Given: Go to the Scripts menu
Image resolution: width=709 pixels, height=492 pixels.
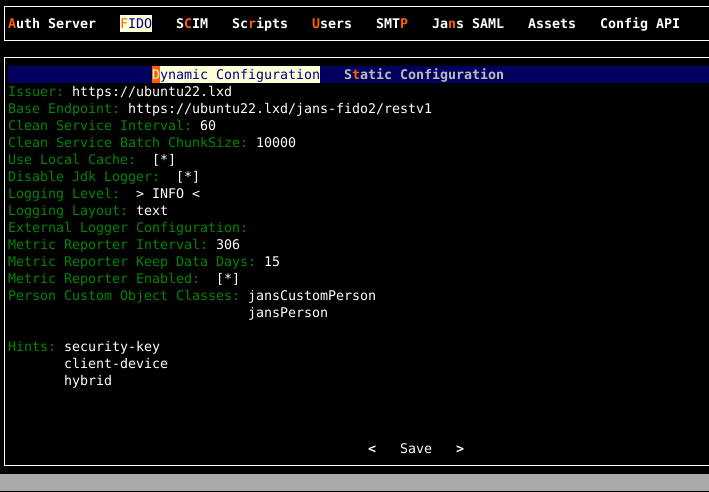Looking at the screenshot, I should pyautogui.click(x=260, y=23).
